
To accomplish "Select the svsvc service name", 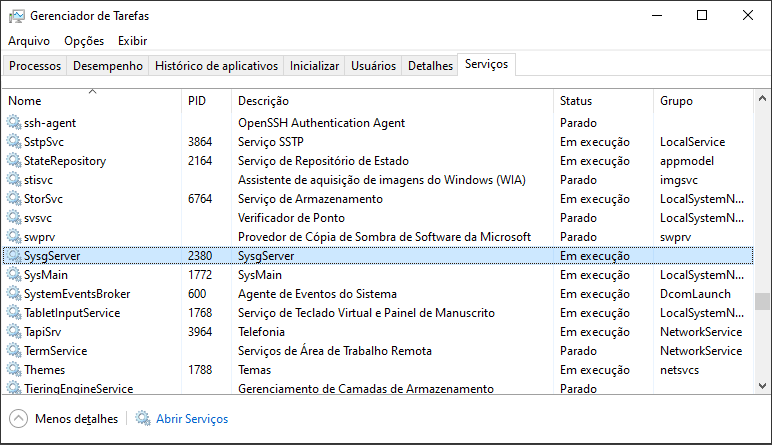I will pyautogui.click(x=38, y=218).
